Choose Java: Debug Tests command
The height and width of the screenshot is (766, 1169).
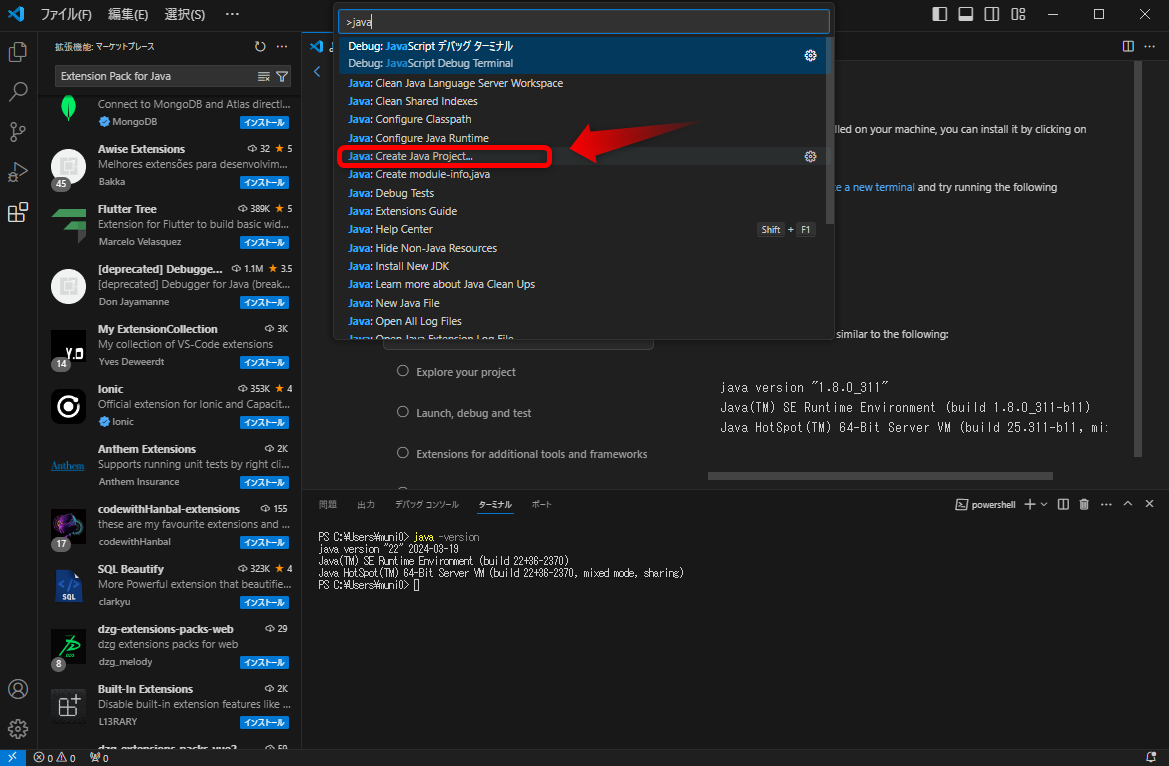click(582, 193)
